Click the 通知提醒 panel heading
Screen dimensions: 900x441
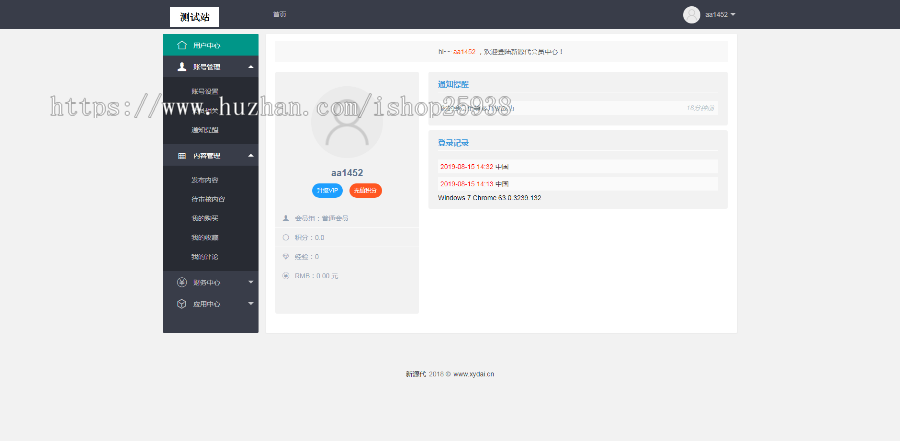(x=453, y=84)
